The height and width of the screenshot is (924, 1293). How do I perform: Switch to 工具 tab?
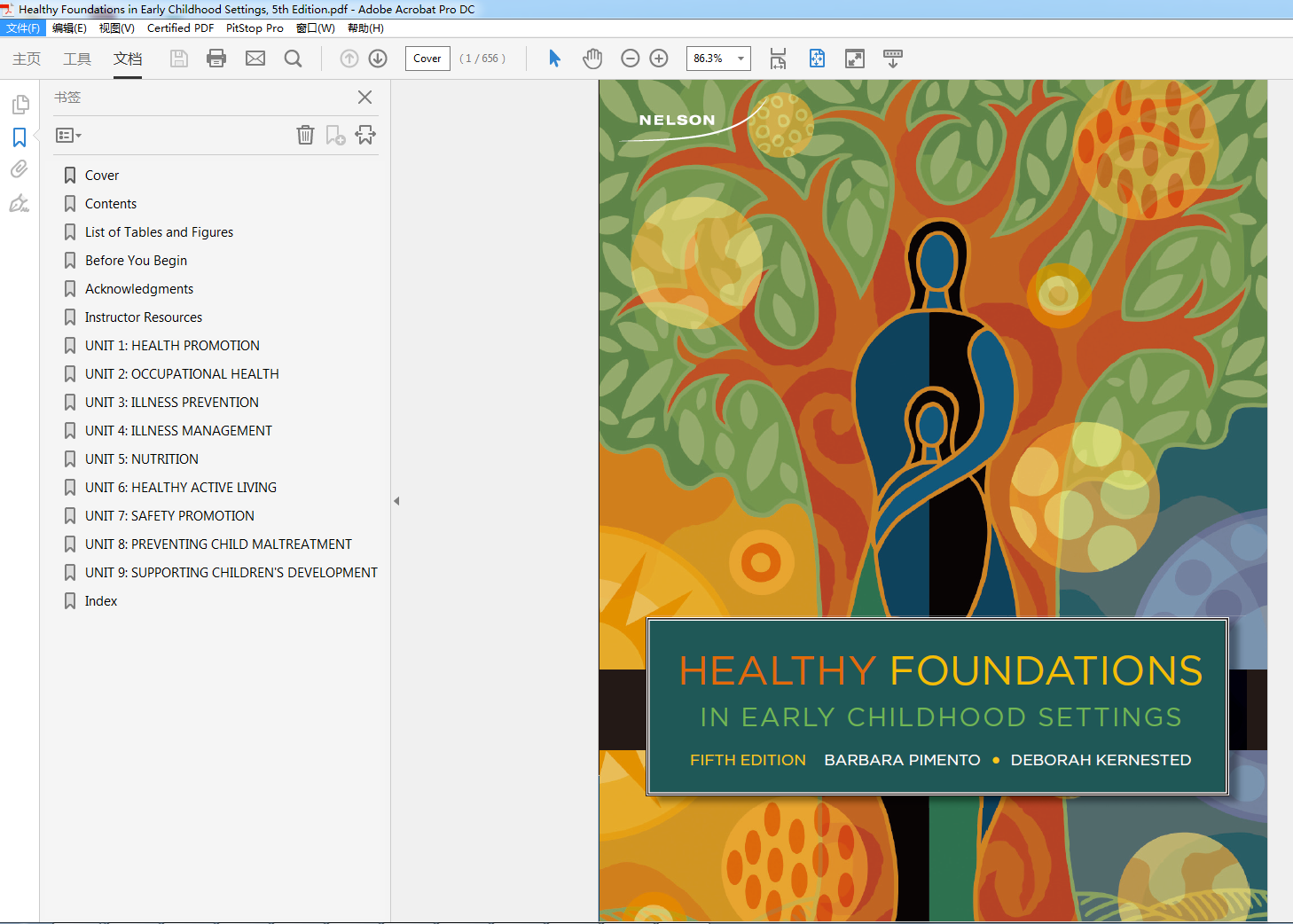[77, 59]
